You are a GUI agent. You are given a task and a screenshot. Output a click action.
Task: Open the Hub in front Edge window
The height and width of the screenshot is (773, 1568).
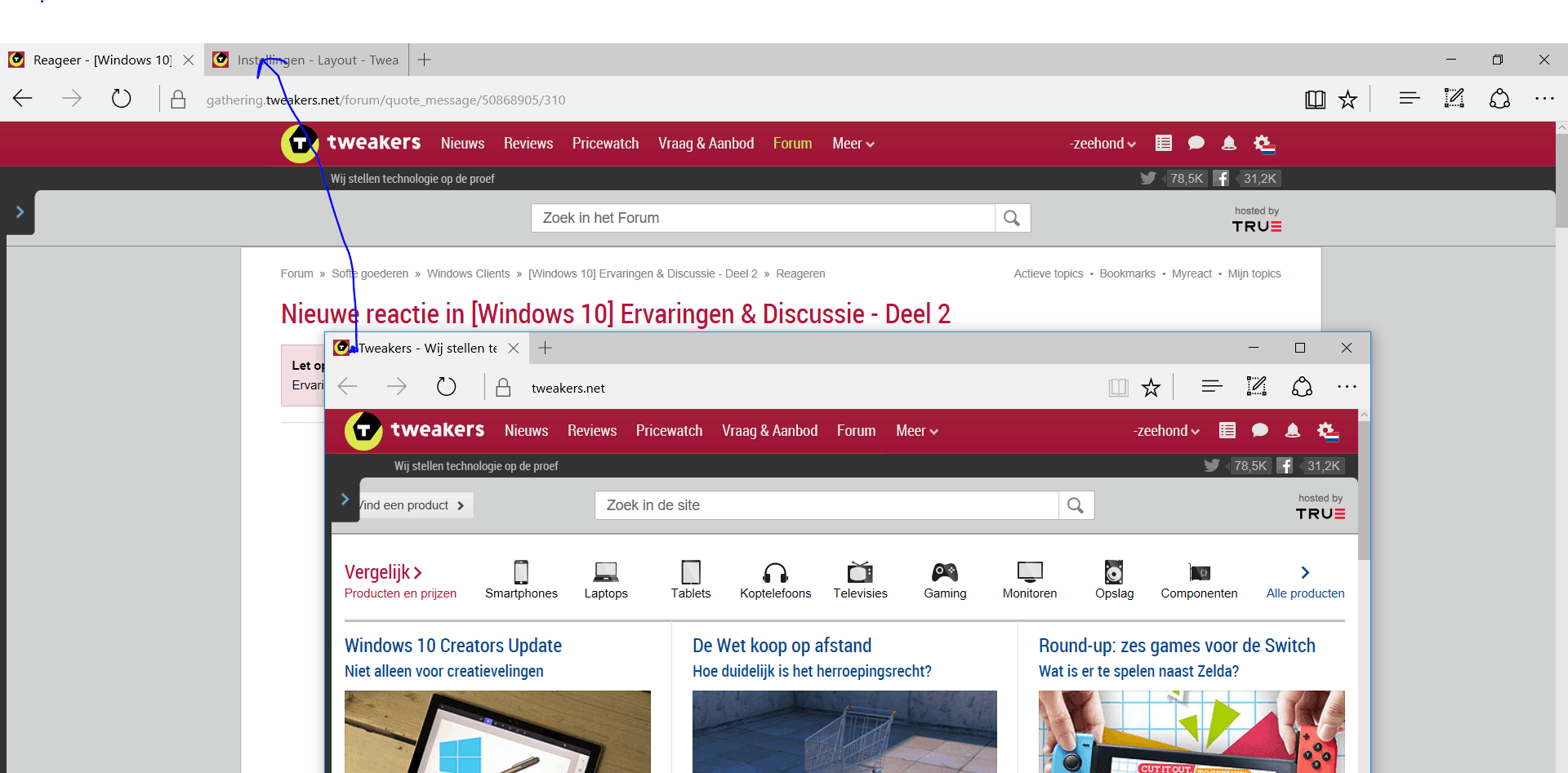(1212, 386)
